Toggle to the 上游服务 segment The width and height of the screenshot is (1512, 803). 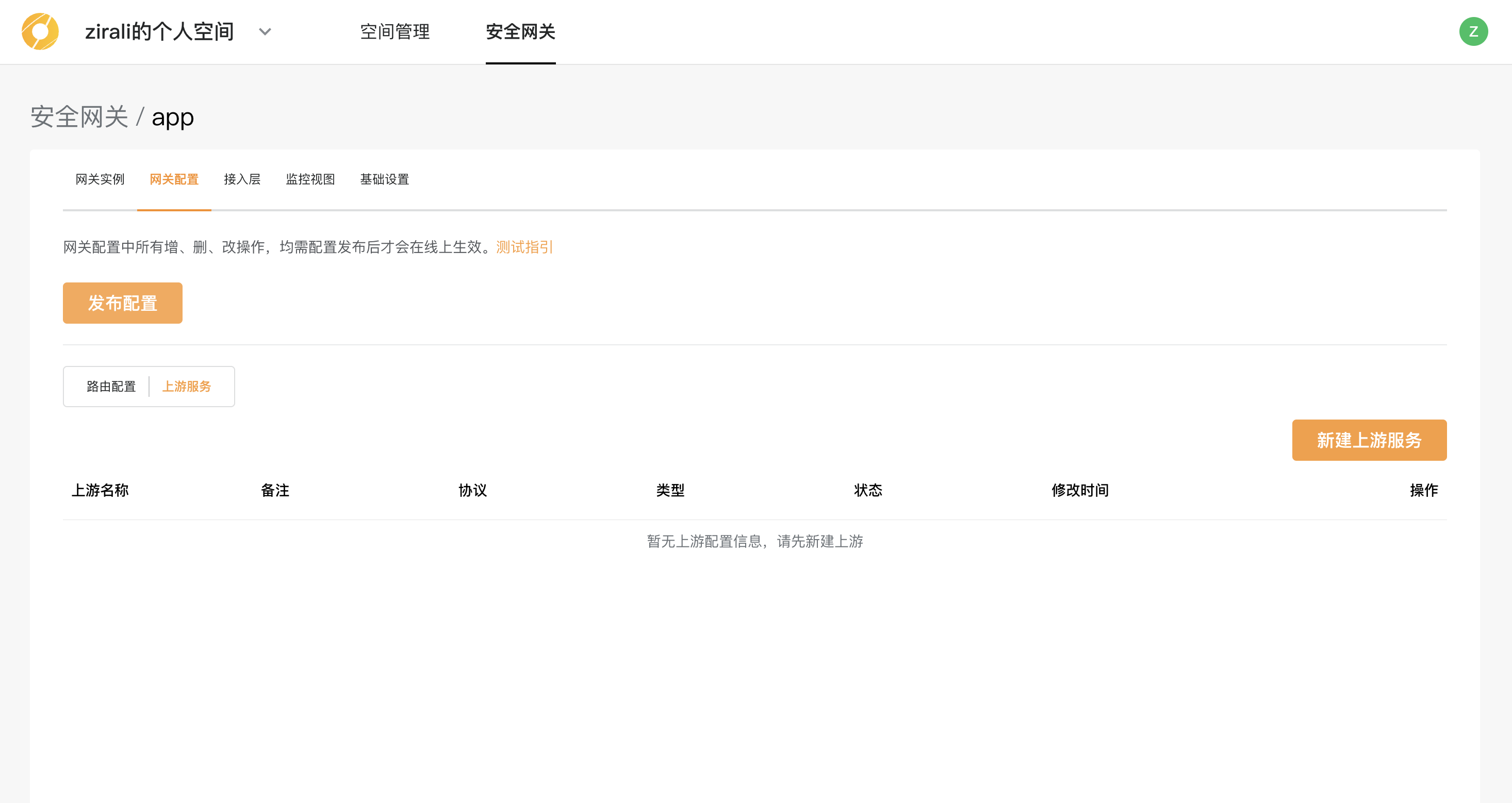[x=187, y=387]
